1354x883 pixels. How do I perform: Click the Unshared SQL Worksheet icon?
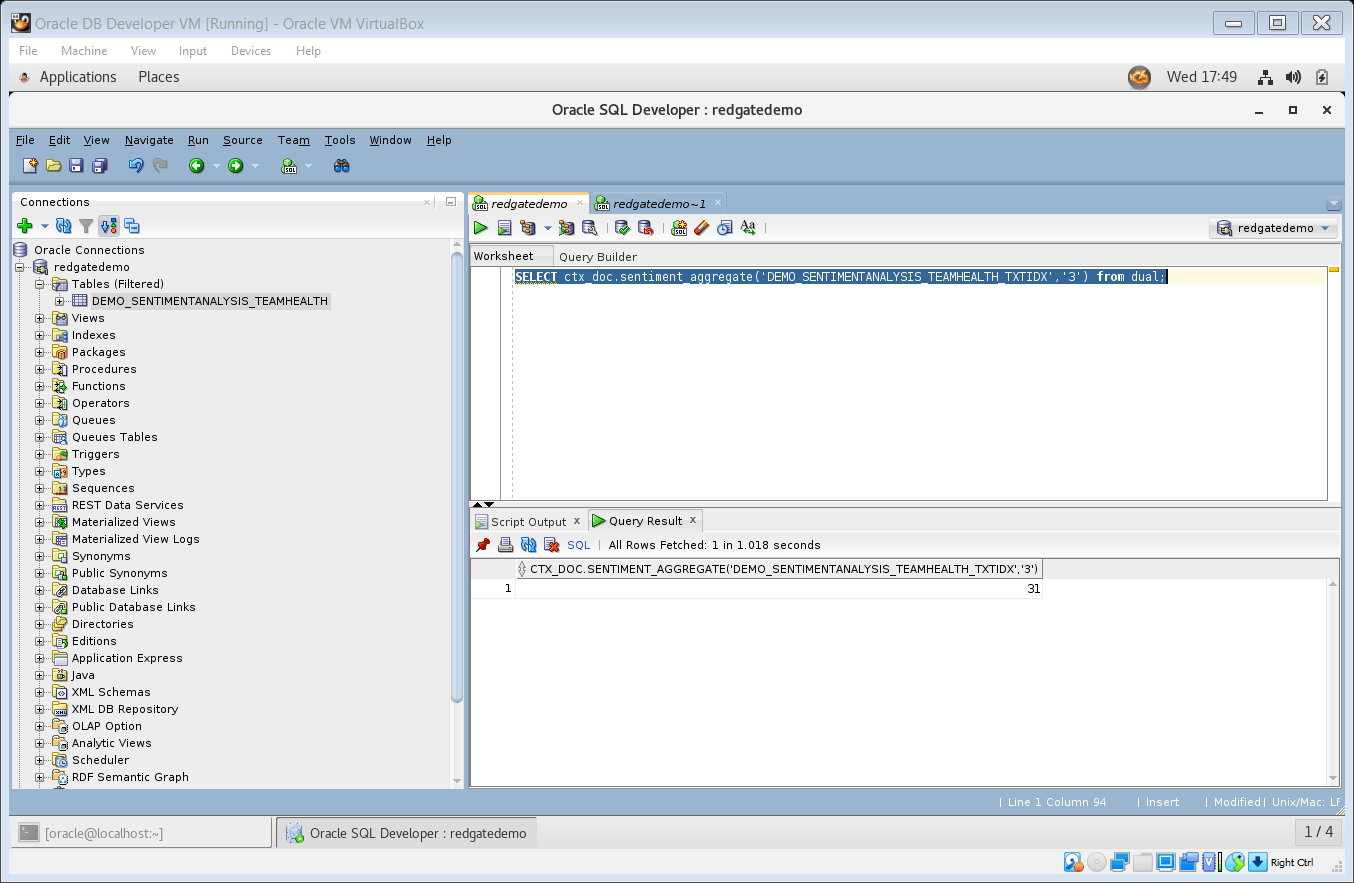(679, 228)
